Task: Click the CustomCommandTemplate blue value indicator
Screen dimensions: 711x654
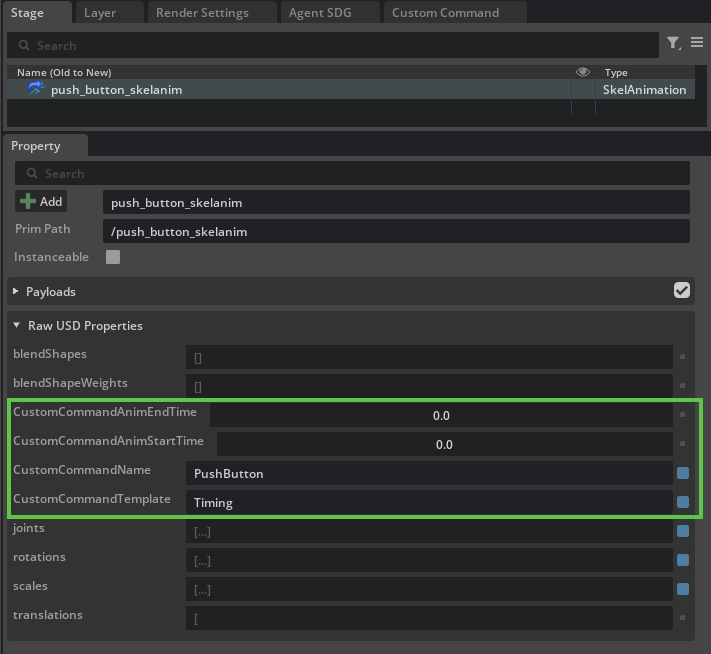Action: point(683,502)
